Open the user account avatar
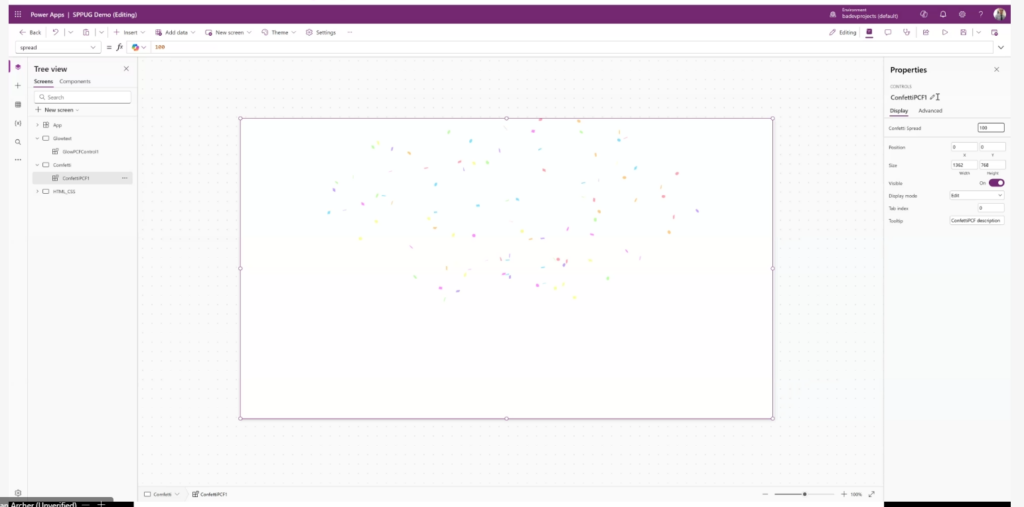Screen dimensions: 1024x507 (x=1000, y=14)
